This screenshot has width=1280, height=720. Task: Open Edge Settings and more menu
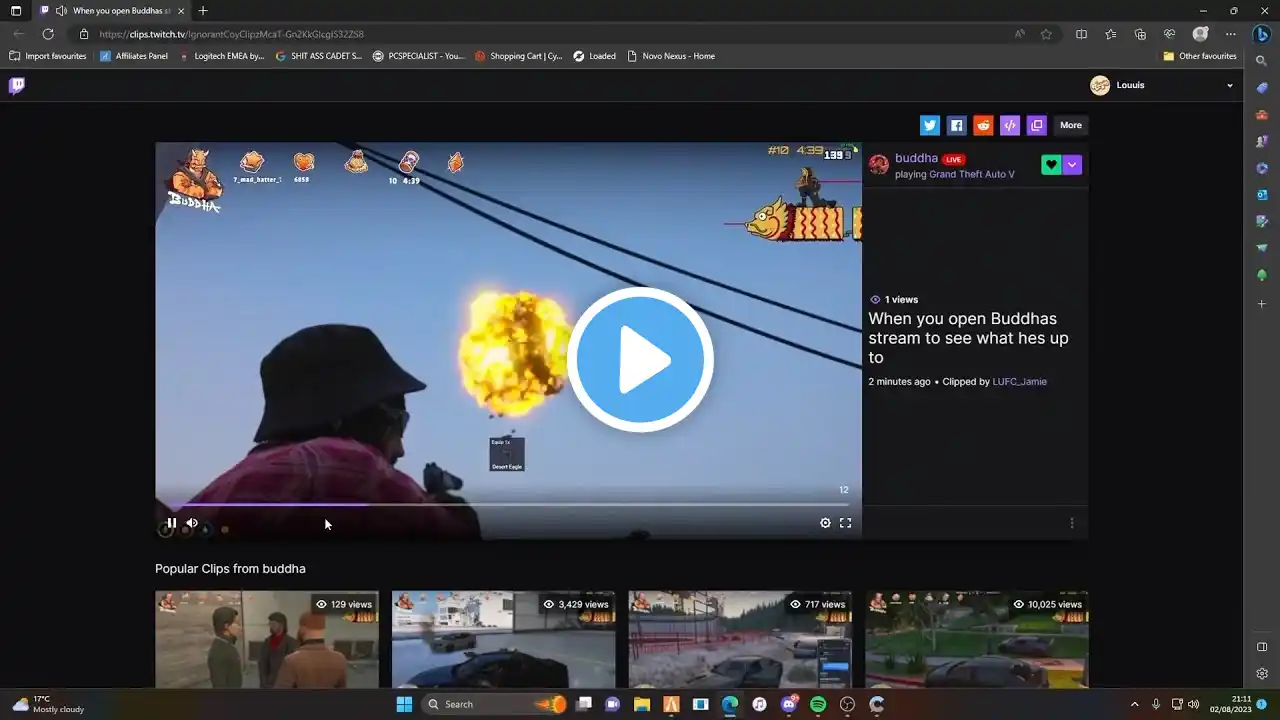click(1230, 34)
